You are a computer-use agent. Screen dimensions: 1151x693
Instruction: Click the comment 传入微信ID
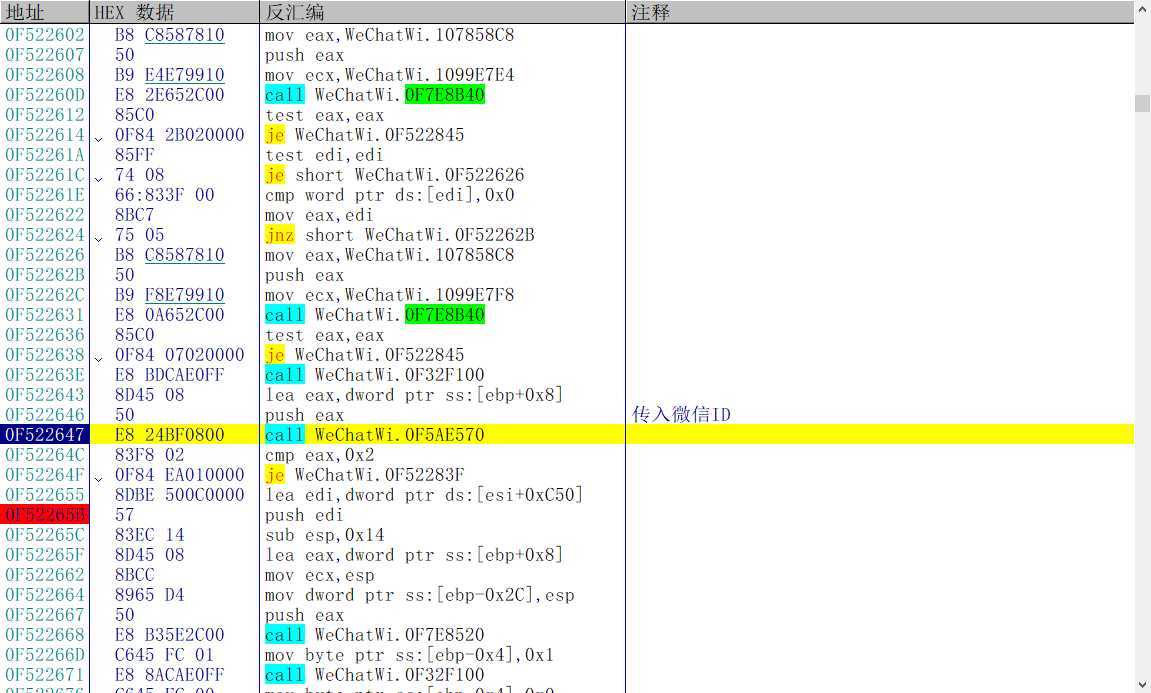click(x=681, y=415)
